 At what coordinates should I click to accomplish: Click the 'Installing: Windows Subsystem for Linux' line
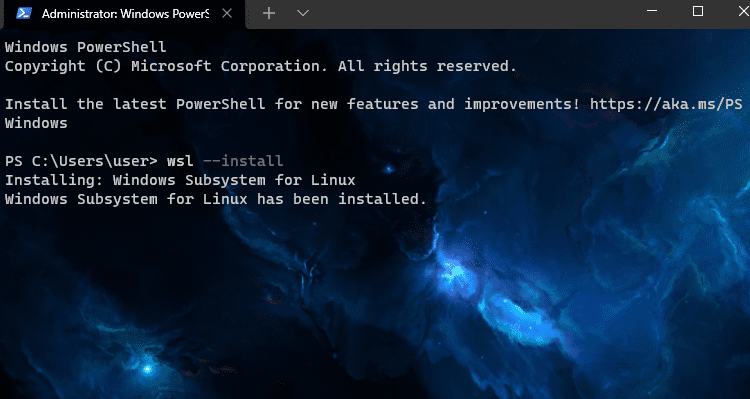(x=180, y=180)
